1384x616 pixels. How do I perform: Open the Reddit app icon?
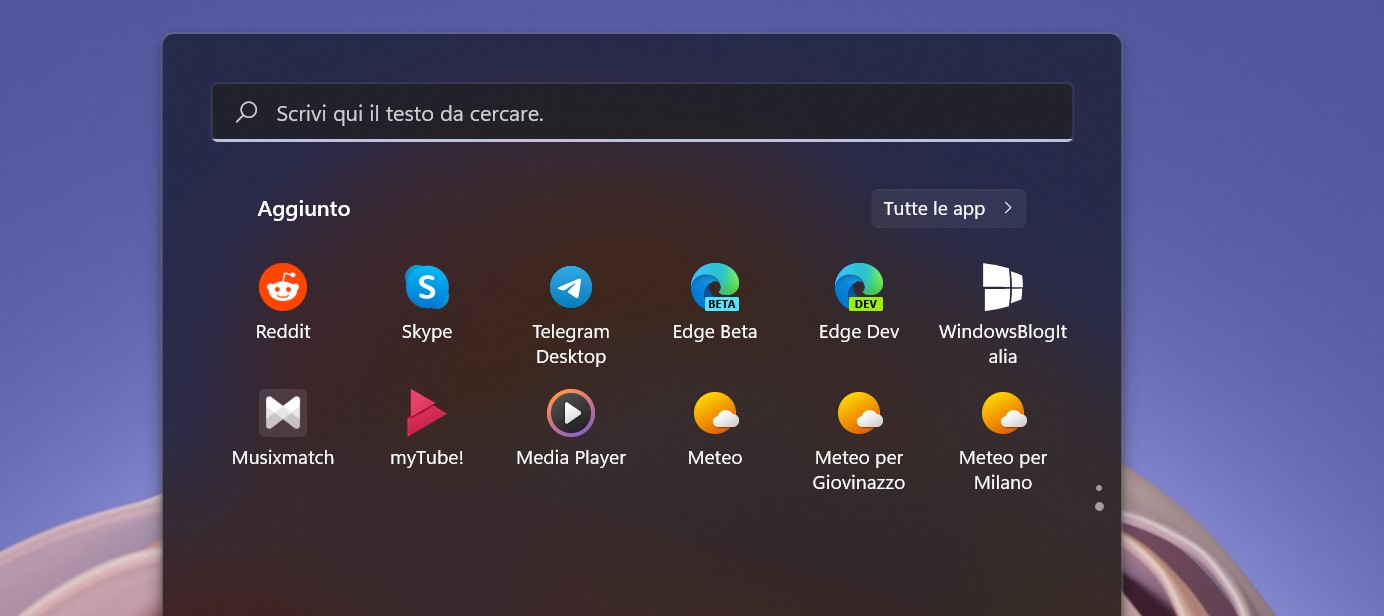[x=283, y=288]
